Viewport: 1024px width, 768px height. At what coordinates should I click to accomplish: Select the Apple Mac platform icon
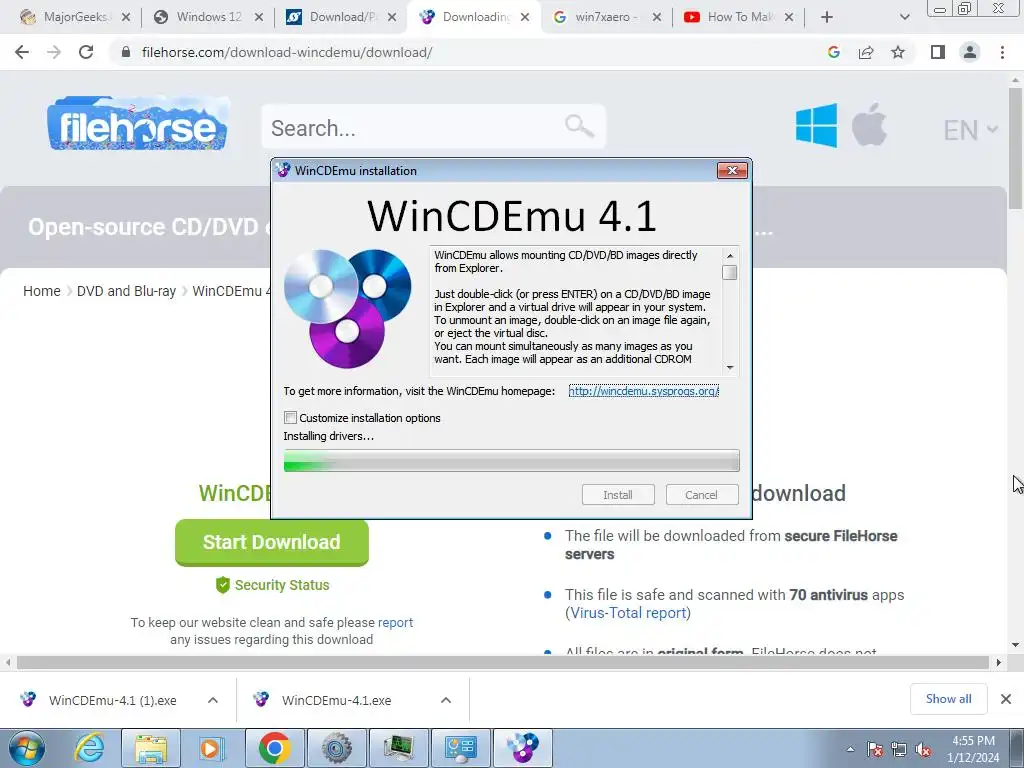(869, 124)
